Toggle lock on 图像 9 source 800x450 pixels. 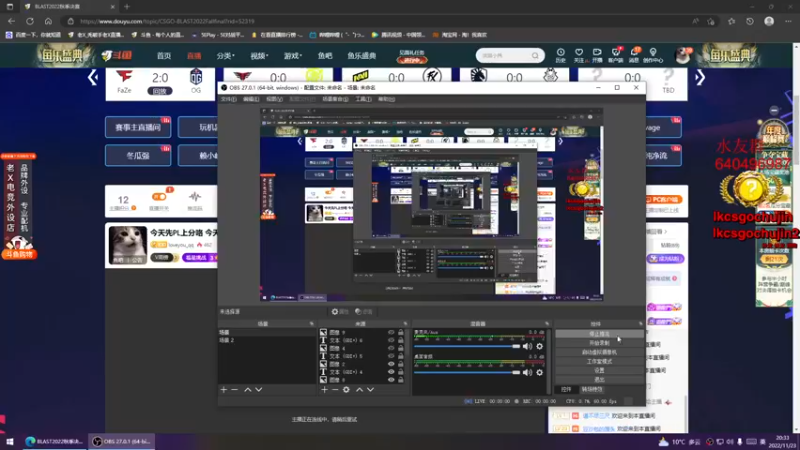pos(401,333)
